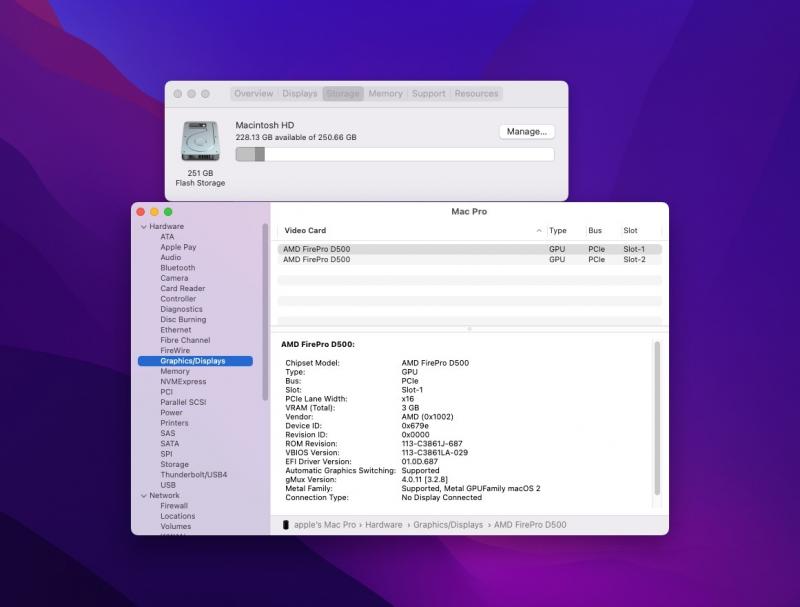Select Disc Burning in the sidebar
Viewport: 800px width, 607px height.
(x=183, y=319)
